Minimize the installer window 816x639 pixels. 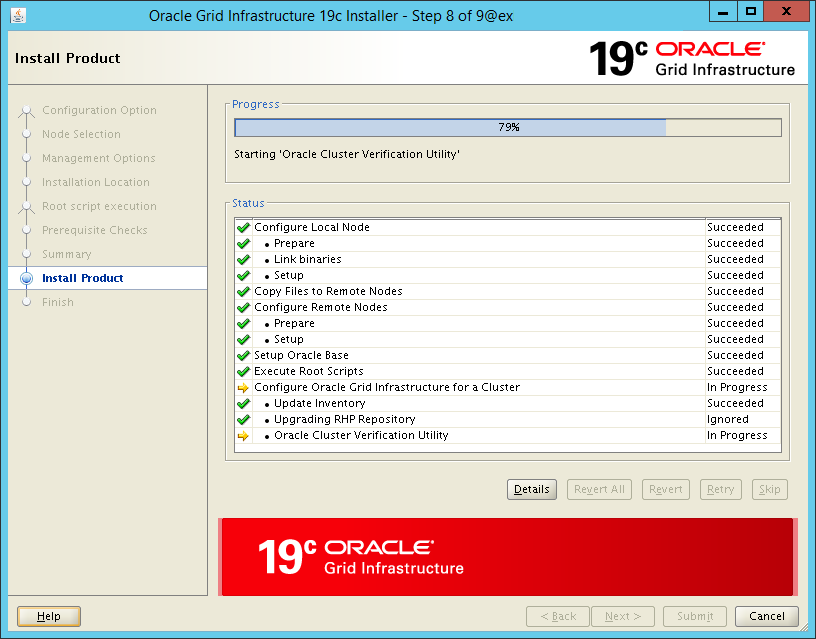tap(723, 12)
